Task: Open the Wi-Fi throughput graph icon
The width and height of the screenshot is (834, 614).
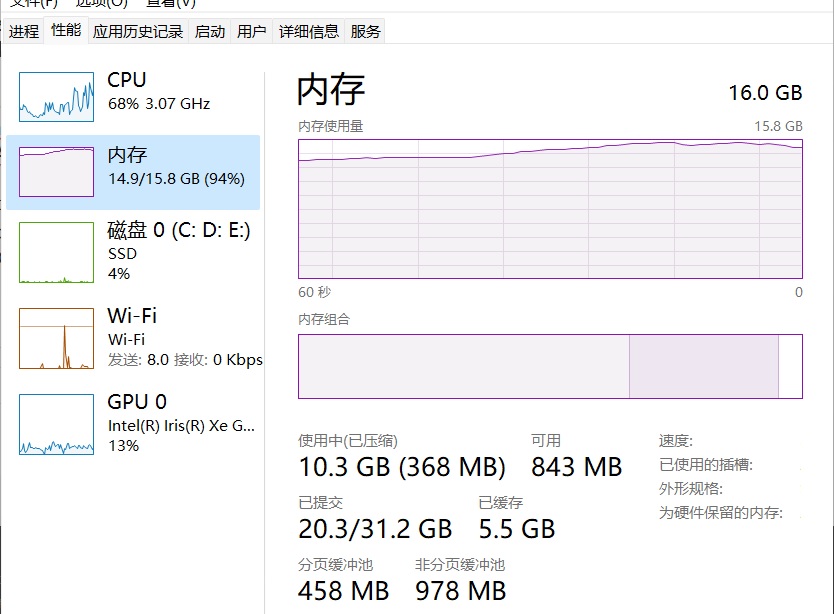Action: [57, 338]
